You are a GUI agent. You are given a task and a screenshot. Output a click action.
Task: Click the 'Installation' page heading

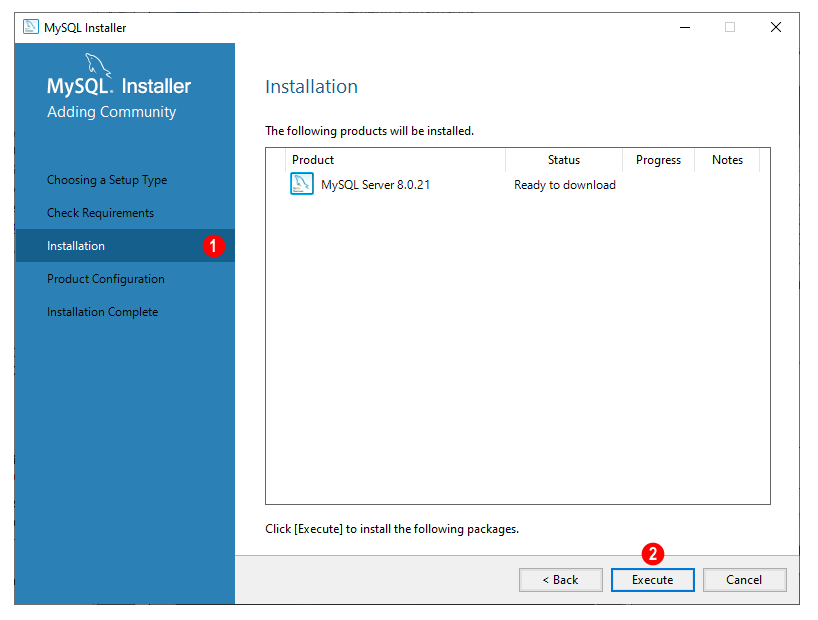pos(311,87)
